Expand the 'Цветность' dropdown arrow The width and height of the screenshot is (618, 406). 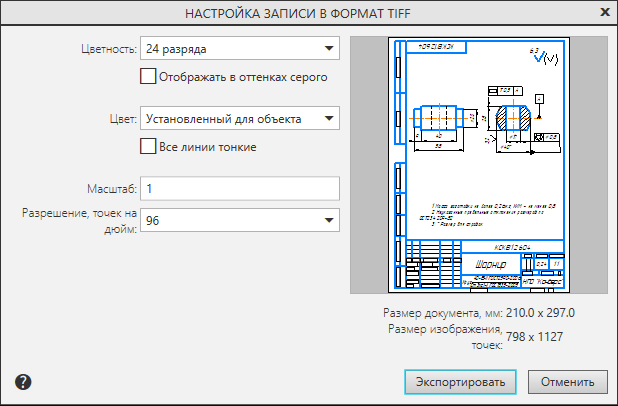328,48
